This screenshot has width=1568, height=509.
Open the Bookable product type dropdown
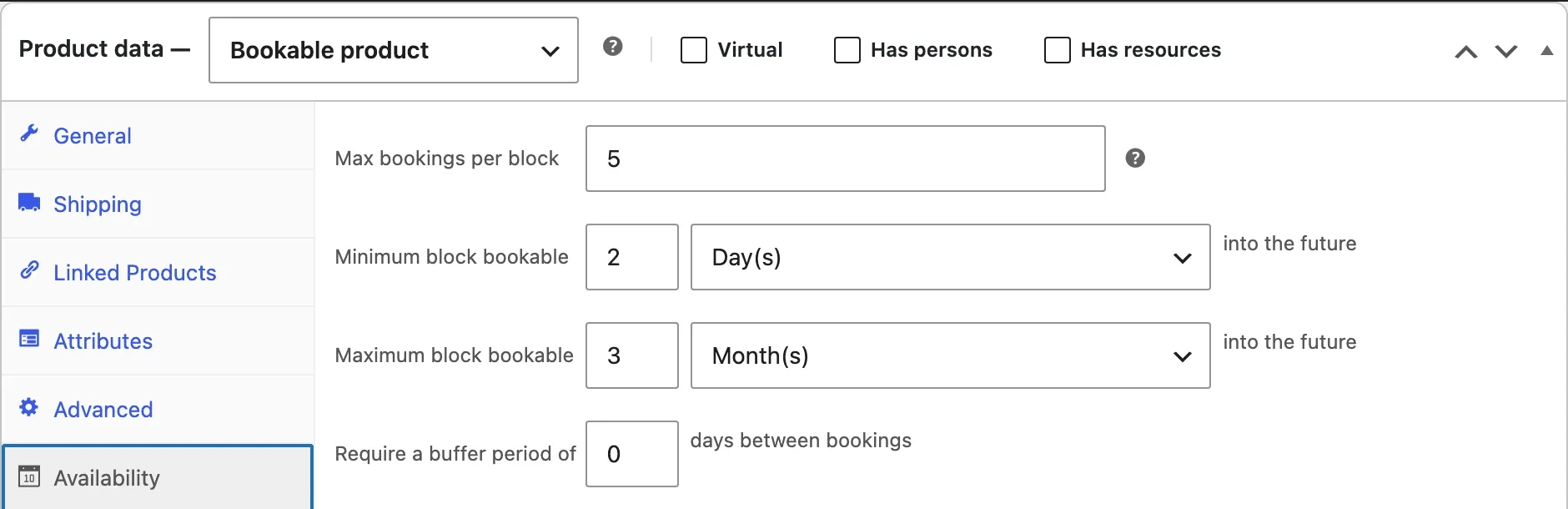pyautogui.click(x=394, y=50)
